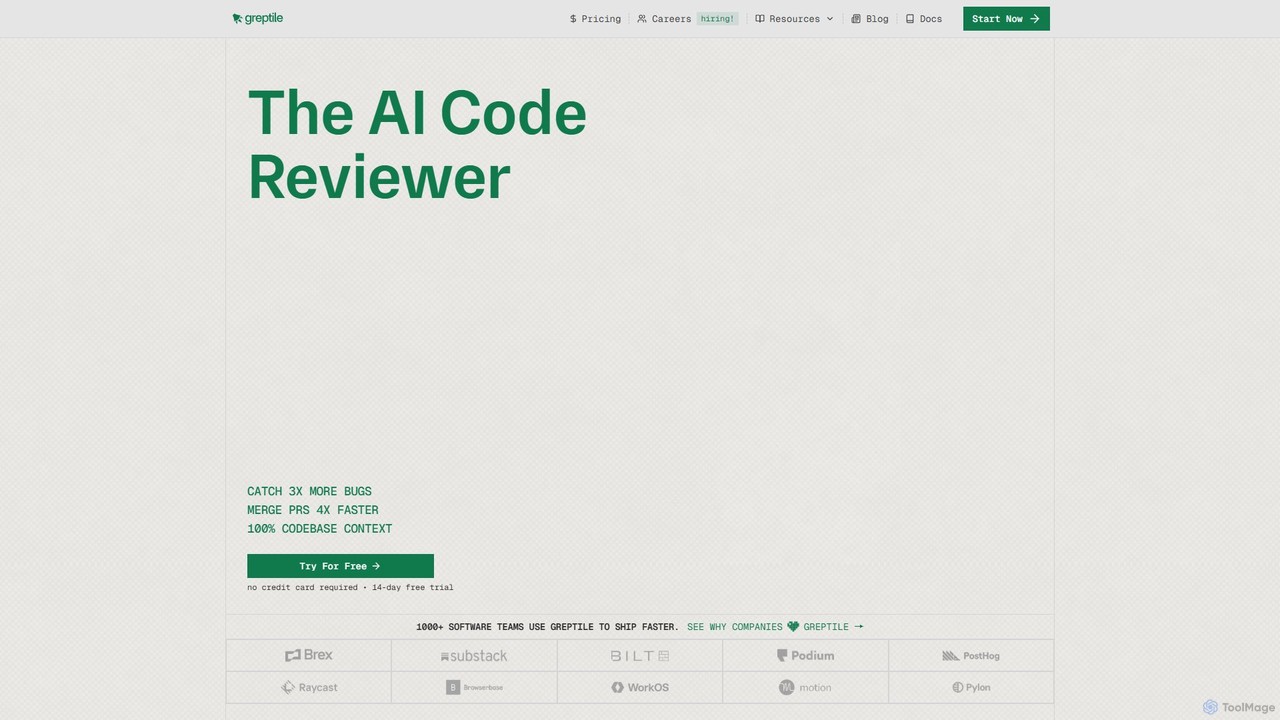
Task: Click the Start Now button
Action: tap(1006, 19)
